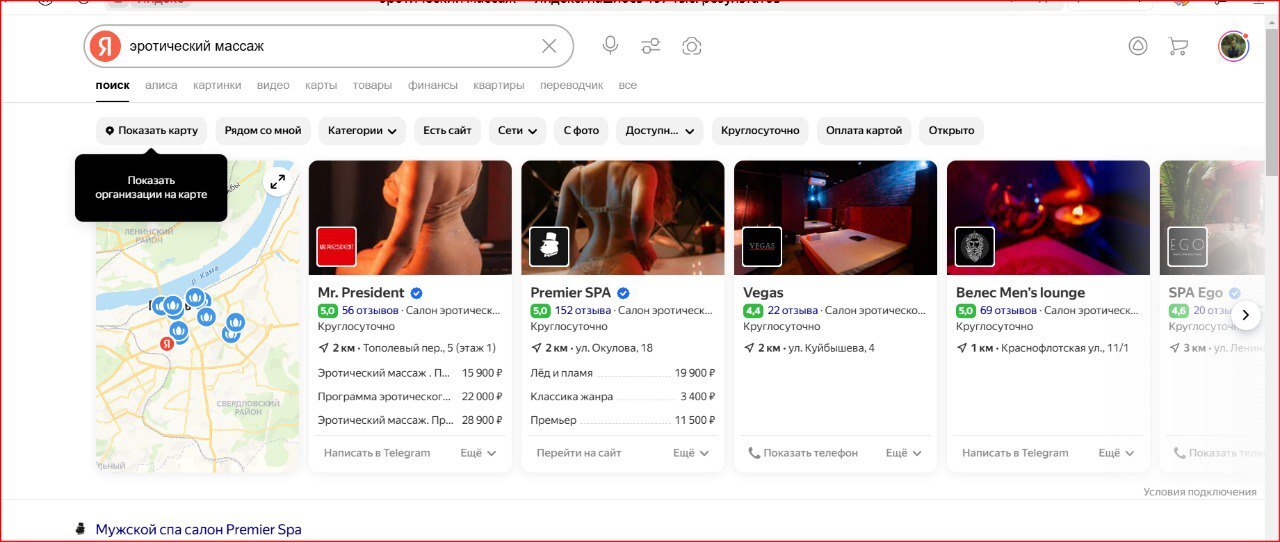Viewport: 1280px width, 542px height.
Task: Click Перейти на сайт on Premier SPA card
Action: pos(579,453)
